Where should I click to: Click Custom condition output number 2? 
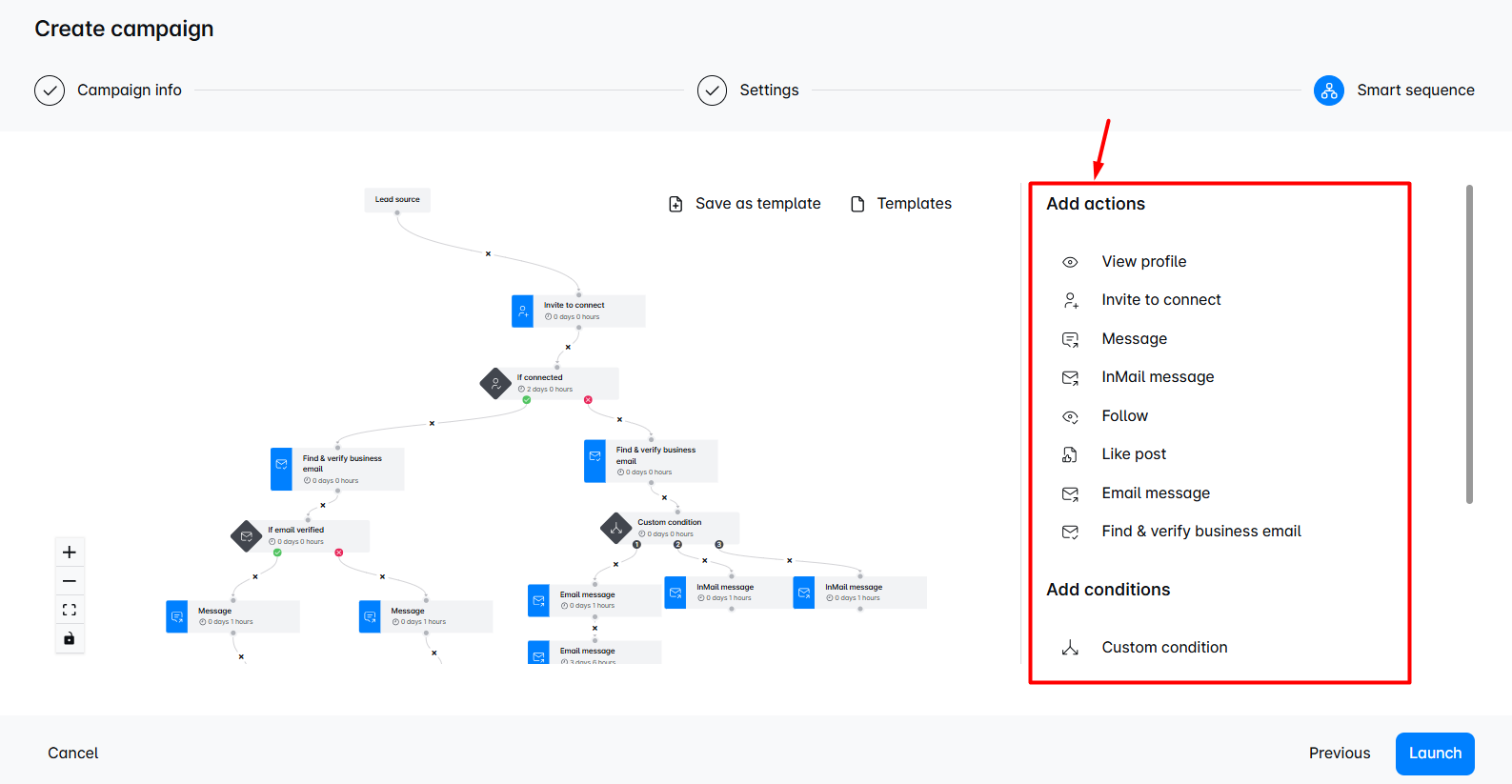click(x=677, y=545)
